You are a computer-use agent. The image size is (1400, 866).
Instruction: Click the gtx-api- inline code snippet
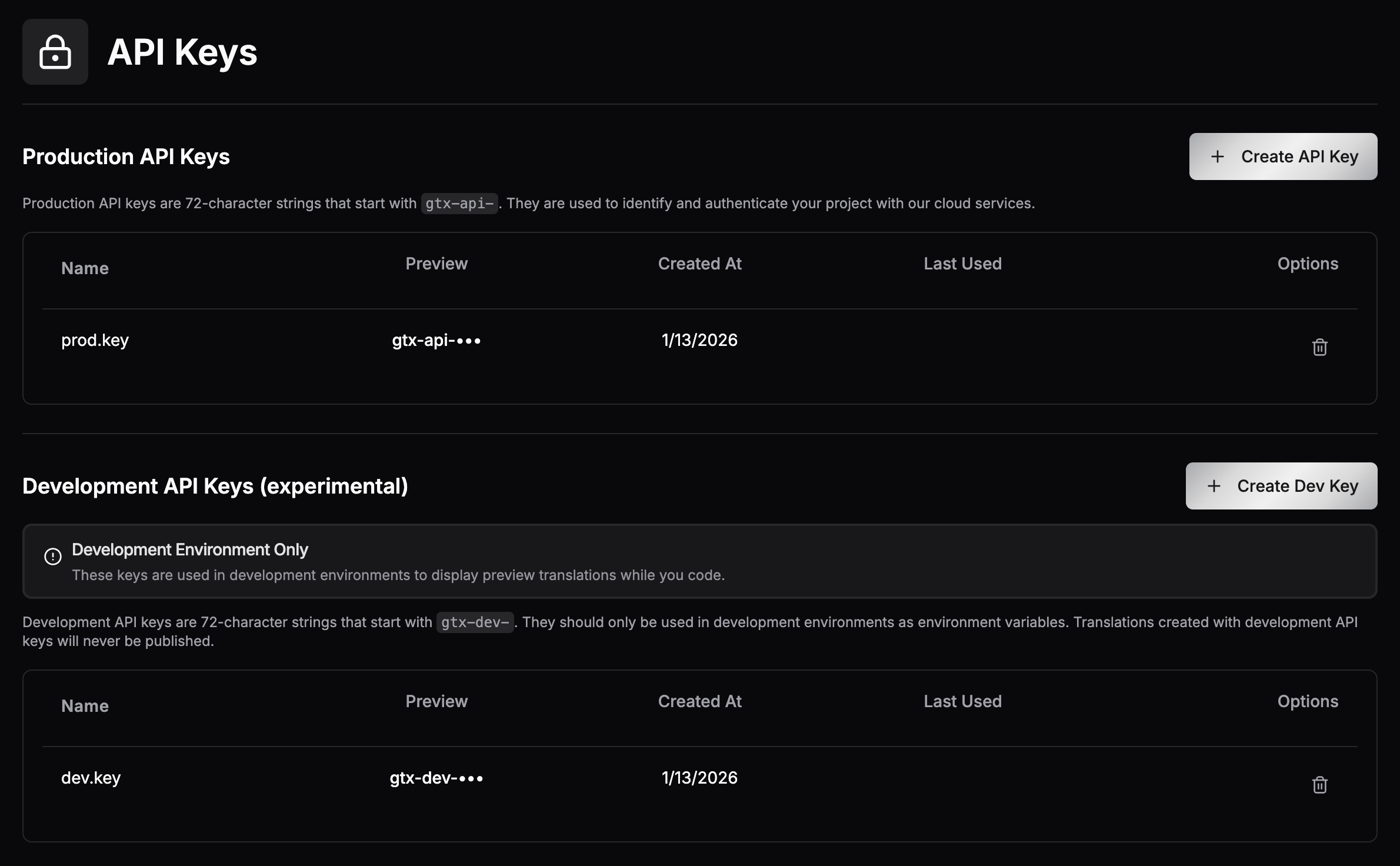[459, 204]
